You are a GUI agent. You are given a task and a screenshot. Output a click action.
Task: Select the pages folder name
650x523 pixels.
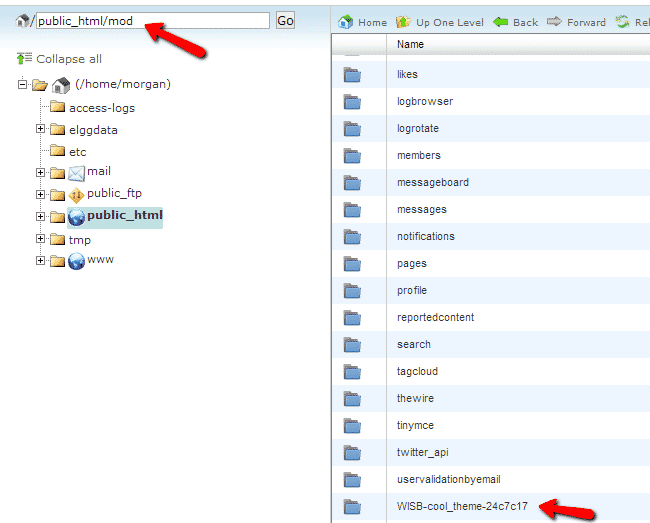click(412, 264)
